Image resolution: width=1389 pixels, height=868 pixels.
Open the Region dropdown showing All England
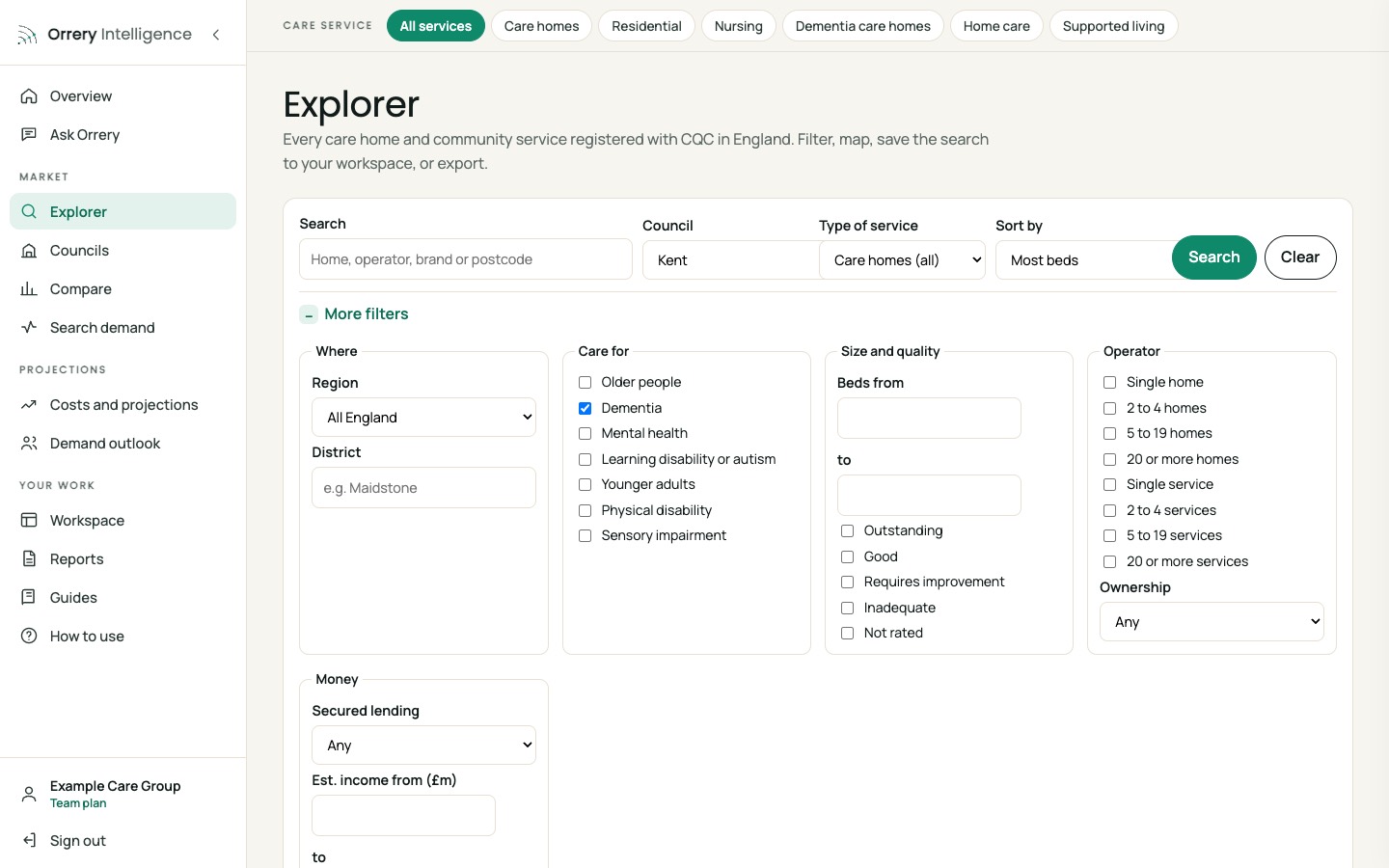click(423, 418)
